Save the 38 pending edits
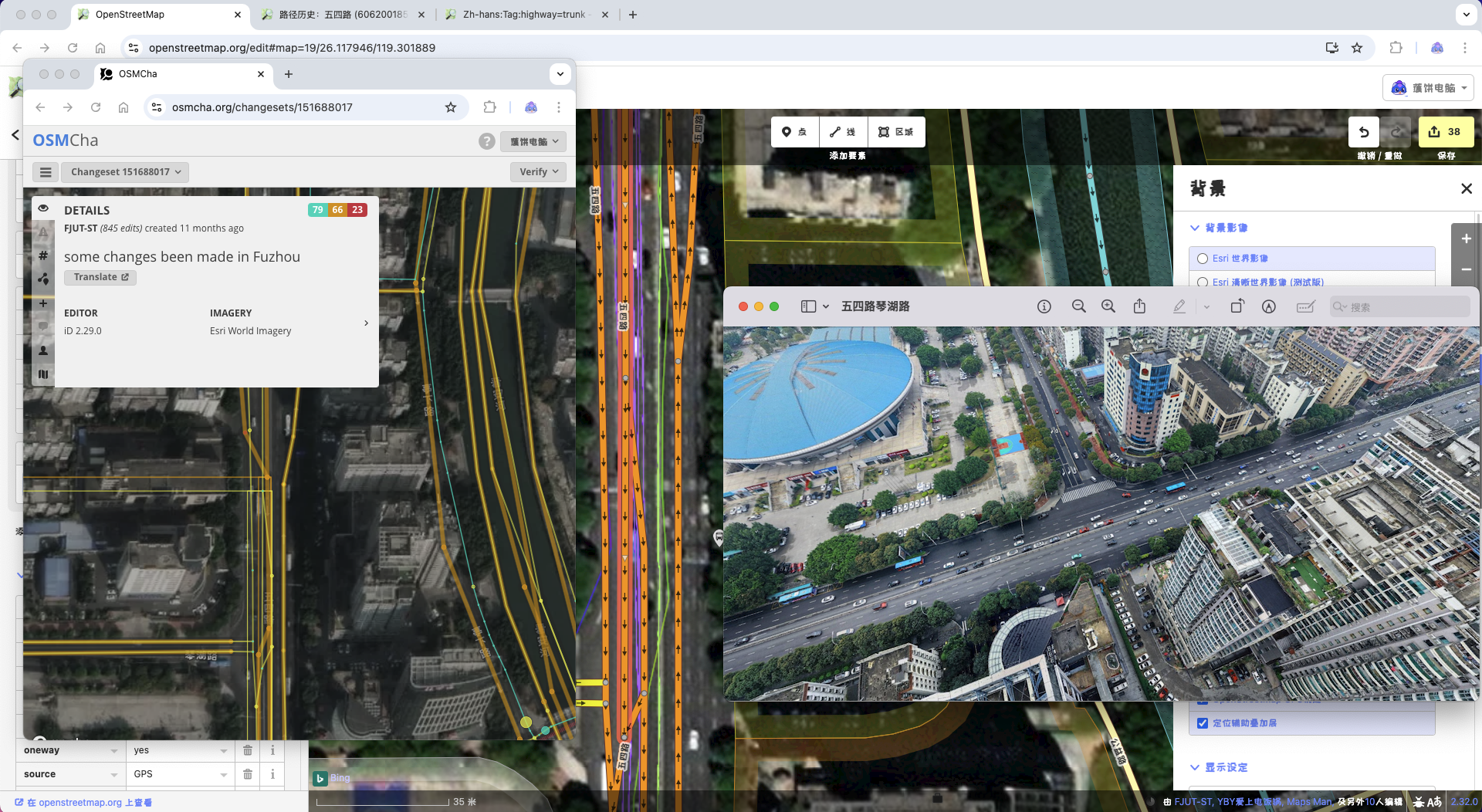Image resolution: width=1482 pixels, height=812 pixels. coord(1446,132)
